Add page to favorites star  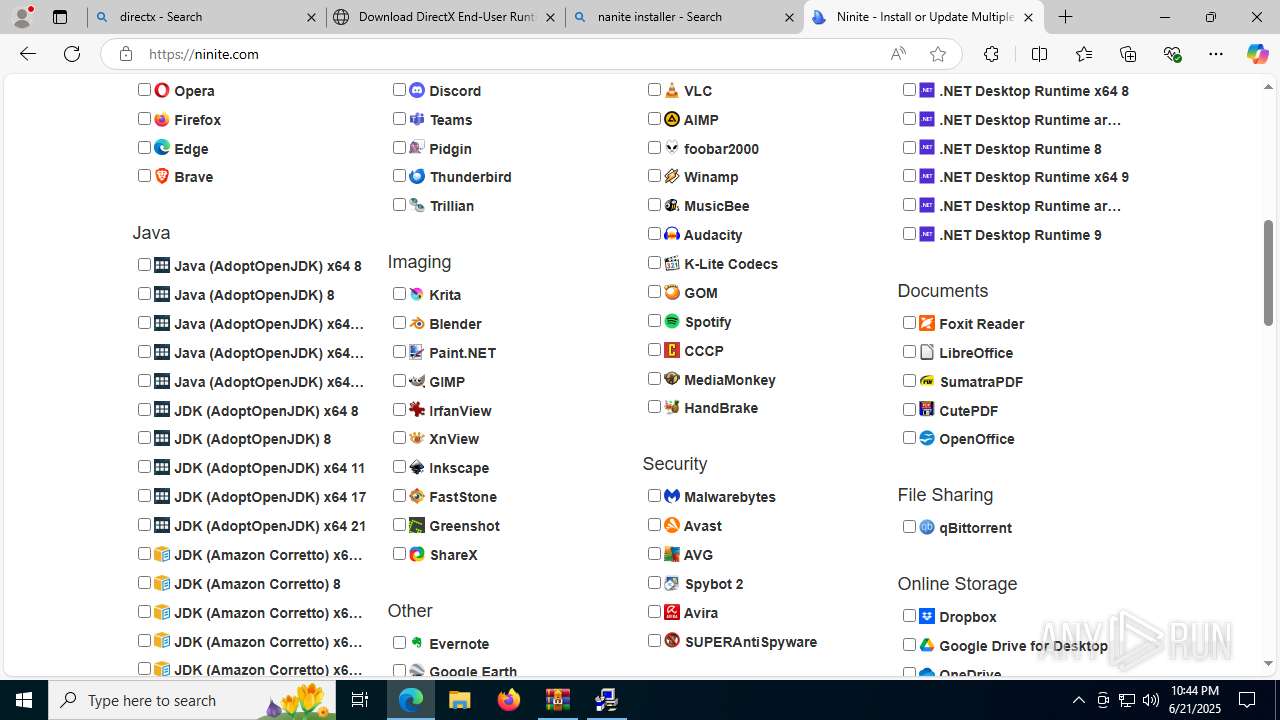point(937,54)
